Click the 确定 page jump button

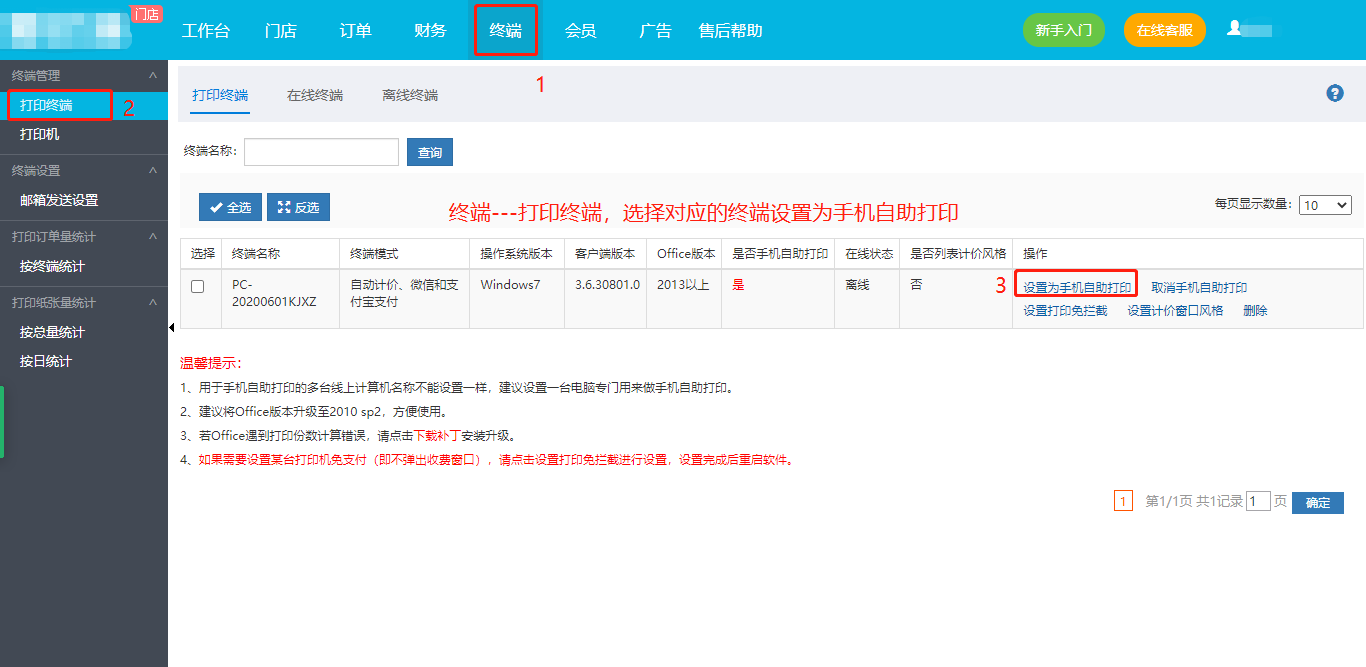click(1318, 503)
